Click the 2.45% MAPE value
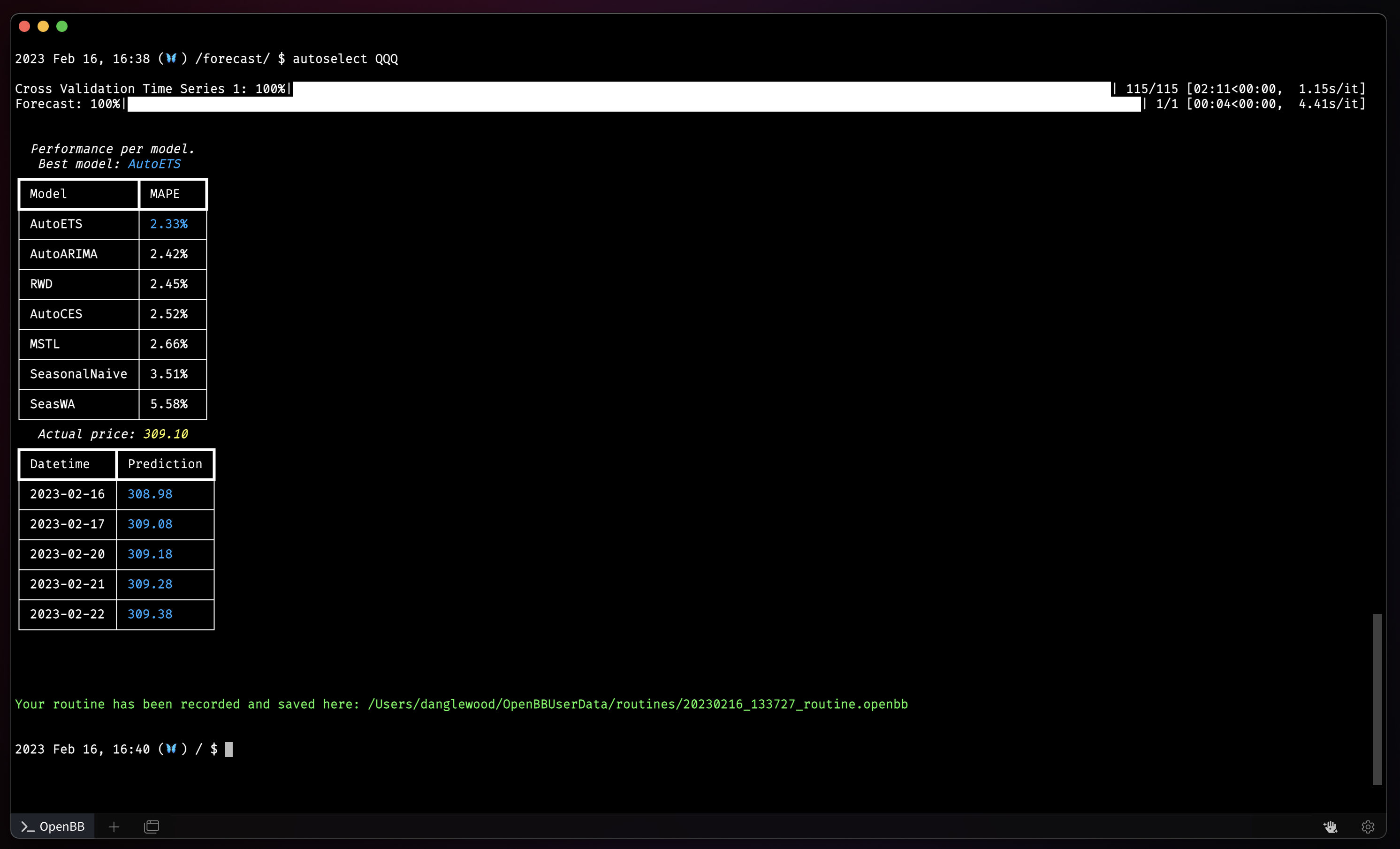1400x849 pixels. pyautogui.click(x=169, y=284)
